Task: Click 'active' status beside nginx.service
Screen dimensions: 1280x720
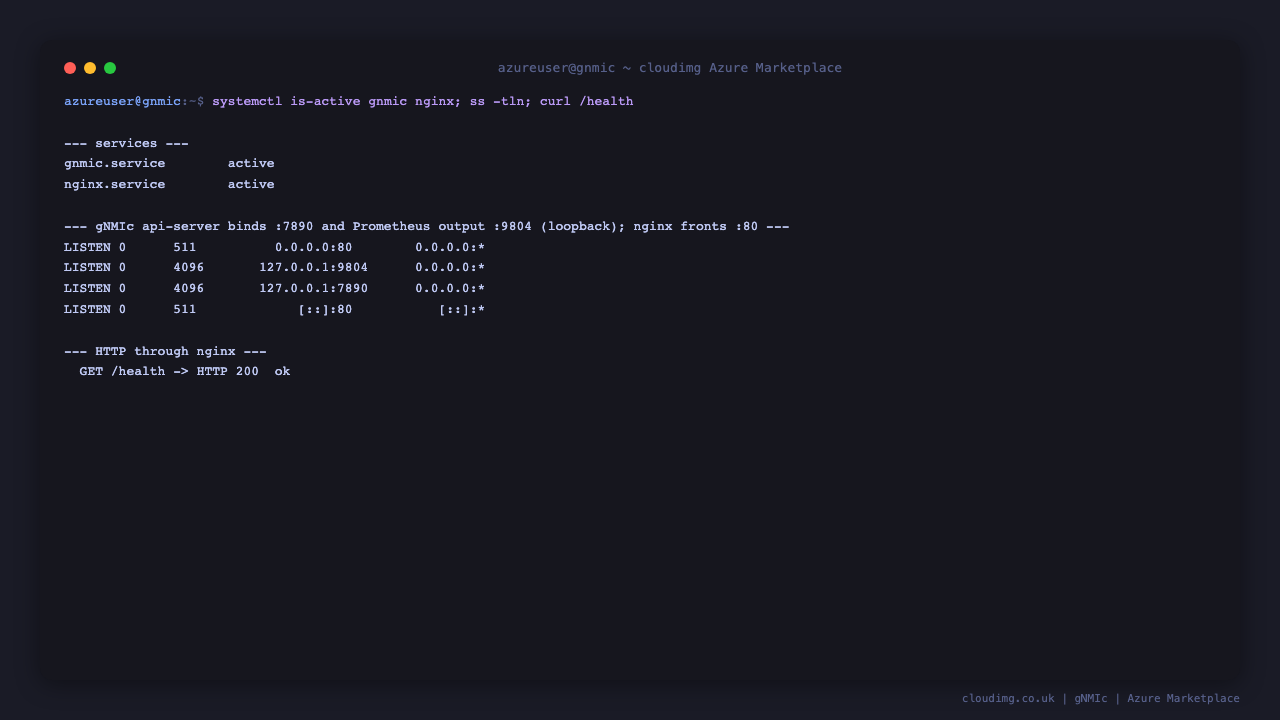Action: 251,184
